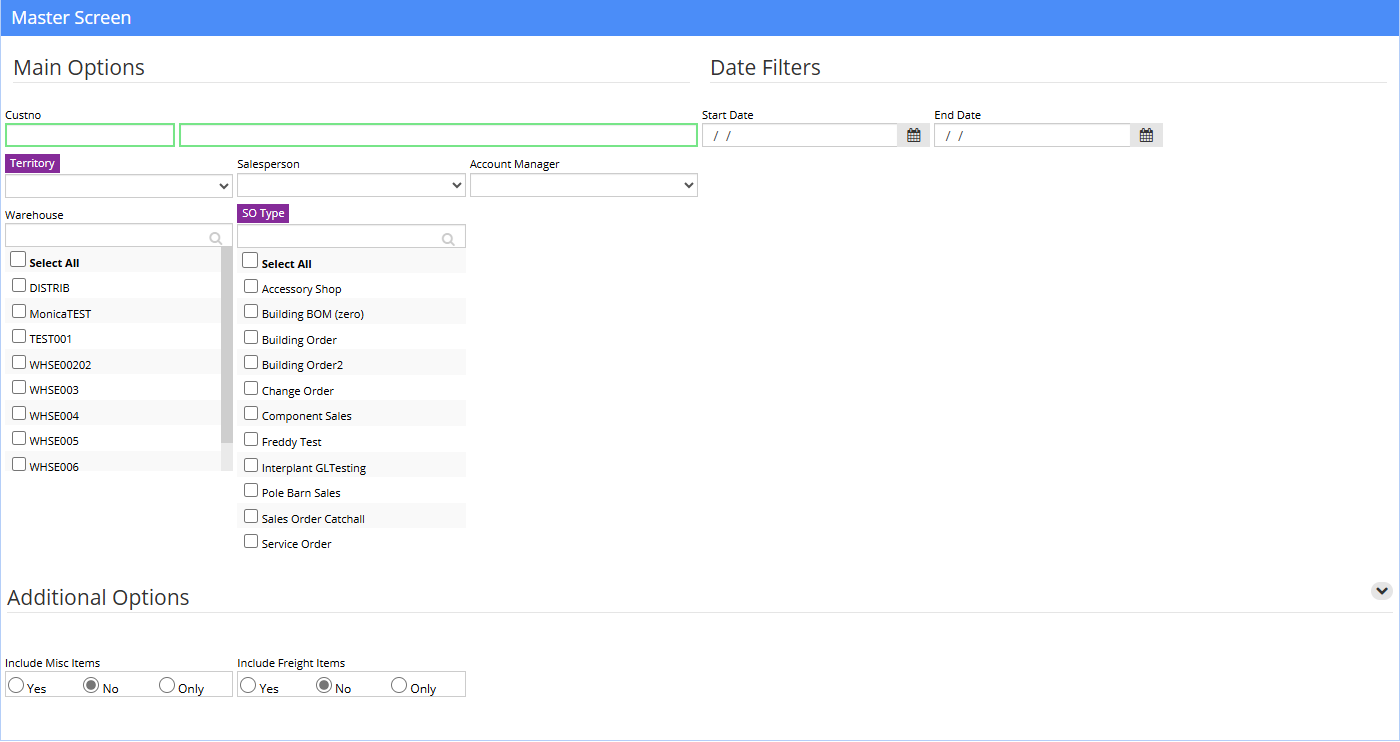1400x742 pixels.
Task: Check the WHSE004 warehouse
Action: pyautogui.click(x=19, y=413)
